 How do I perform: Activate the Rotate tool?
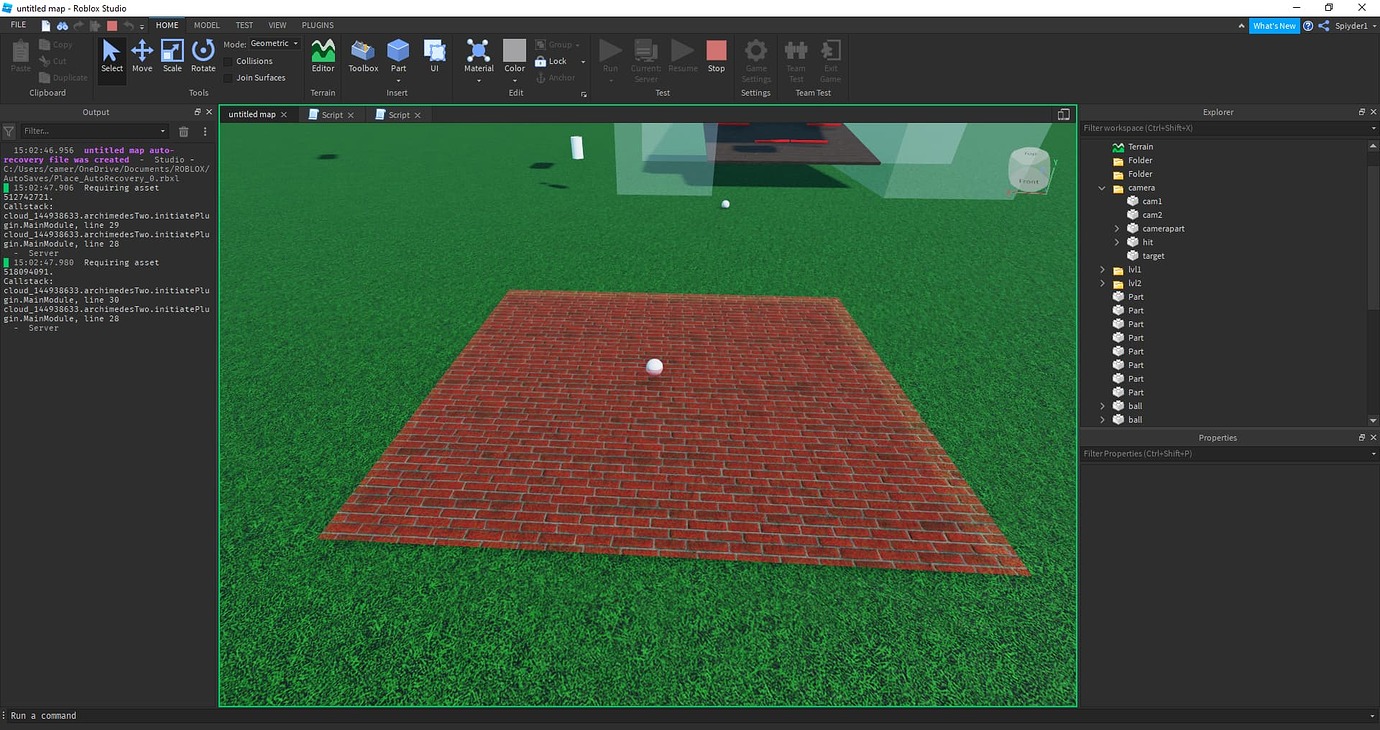click(203, 57)
